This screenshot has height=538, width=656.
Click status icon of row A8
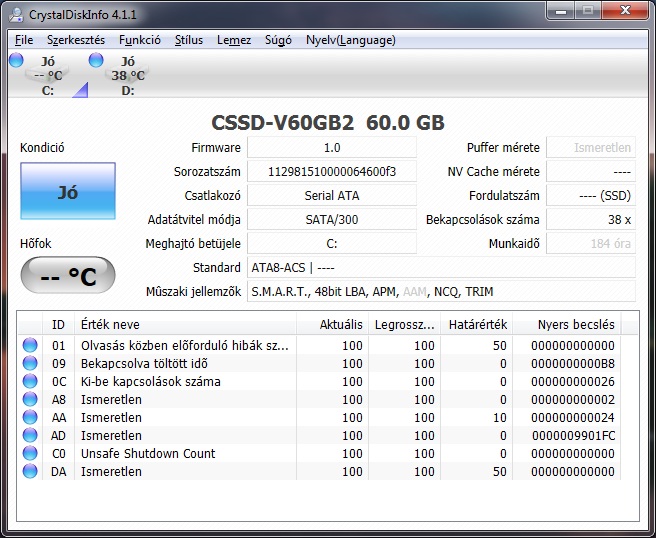30,399
